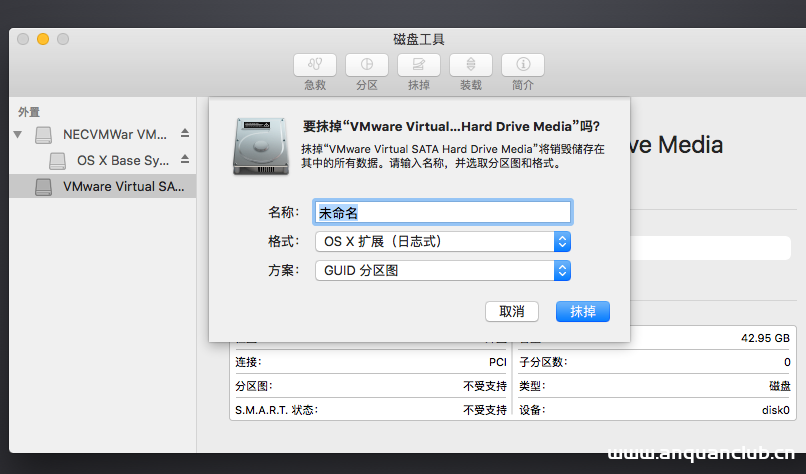This screenshot has height=474, width=806.
Task: Click the 连接 row label
Action: 248,362
